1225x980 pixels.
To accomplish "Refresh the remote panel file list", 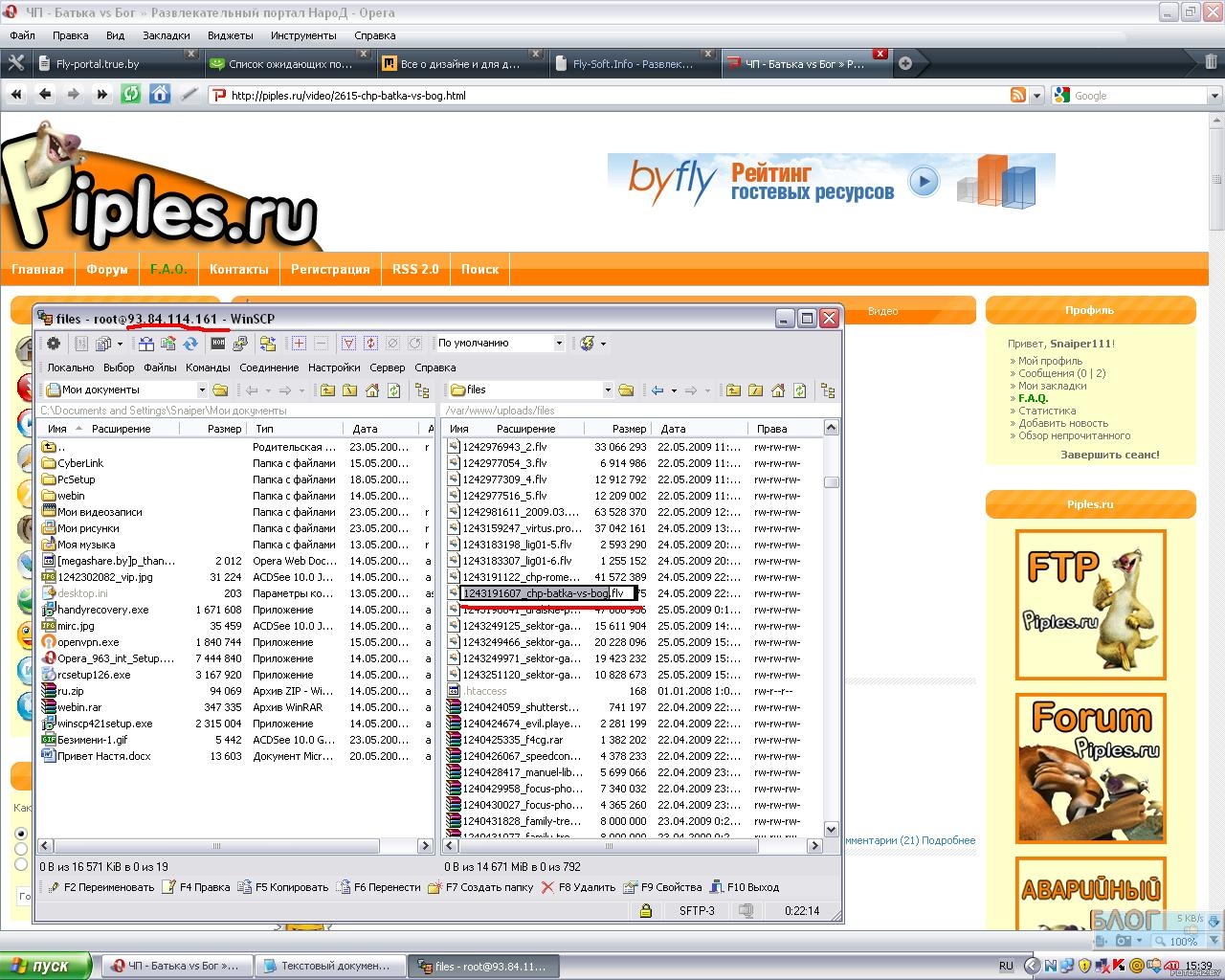I will [x=800, y=390].
